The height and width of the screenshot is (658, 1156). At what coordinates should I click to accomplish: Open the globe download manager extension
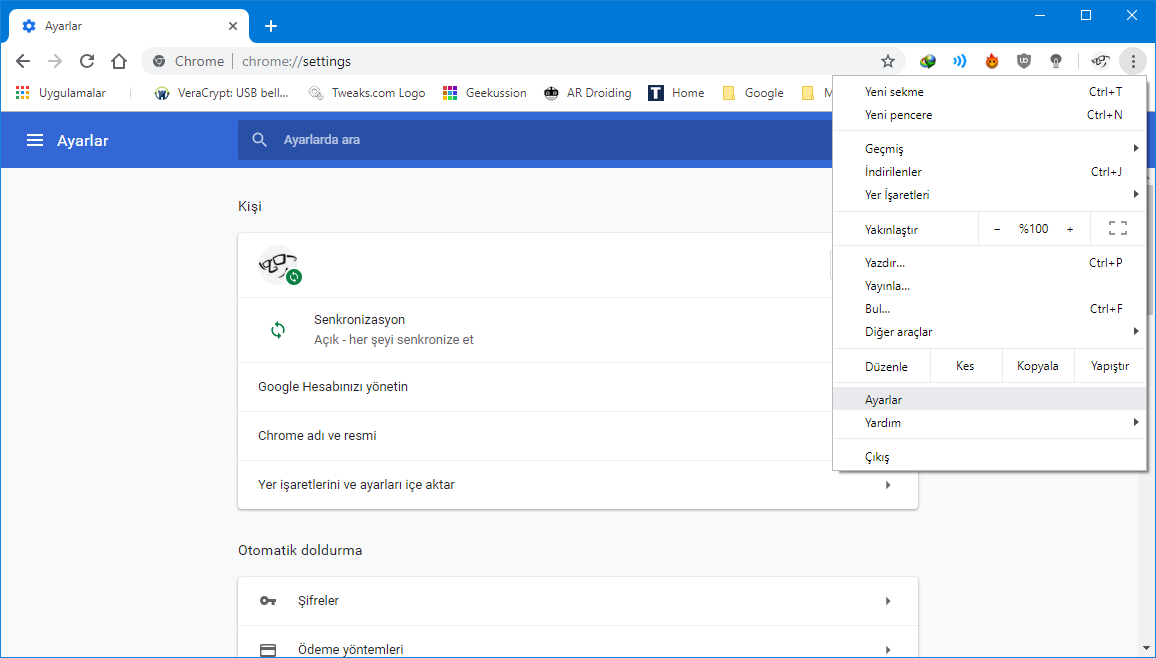pos(927,61)
